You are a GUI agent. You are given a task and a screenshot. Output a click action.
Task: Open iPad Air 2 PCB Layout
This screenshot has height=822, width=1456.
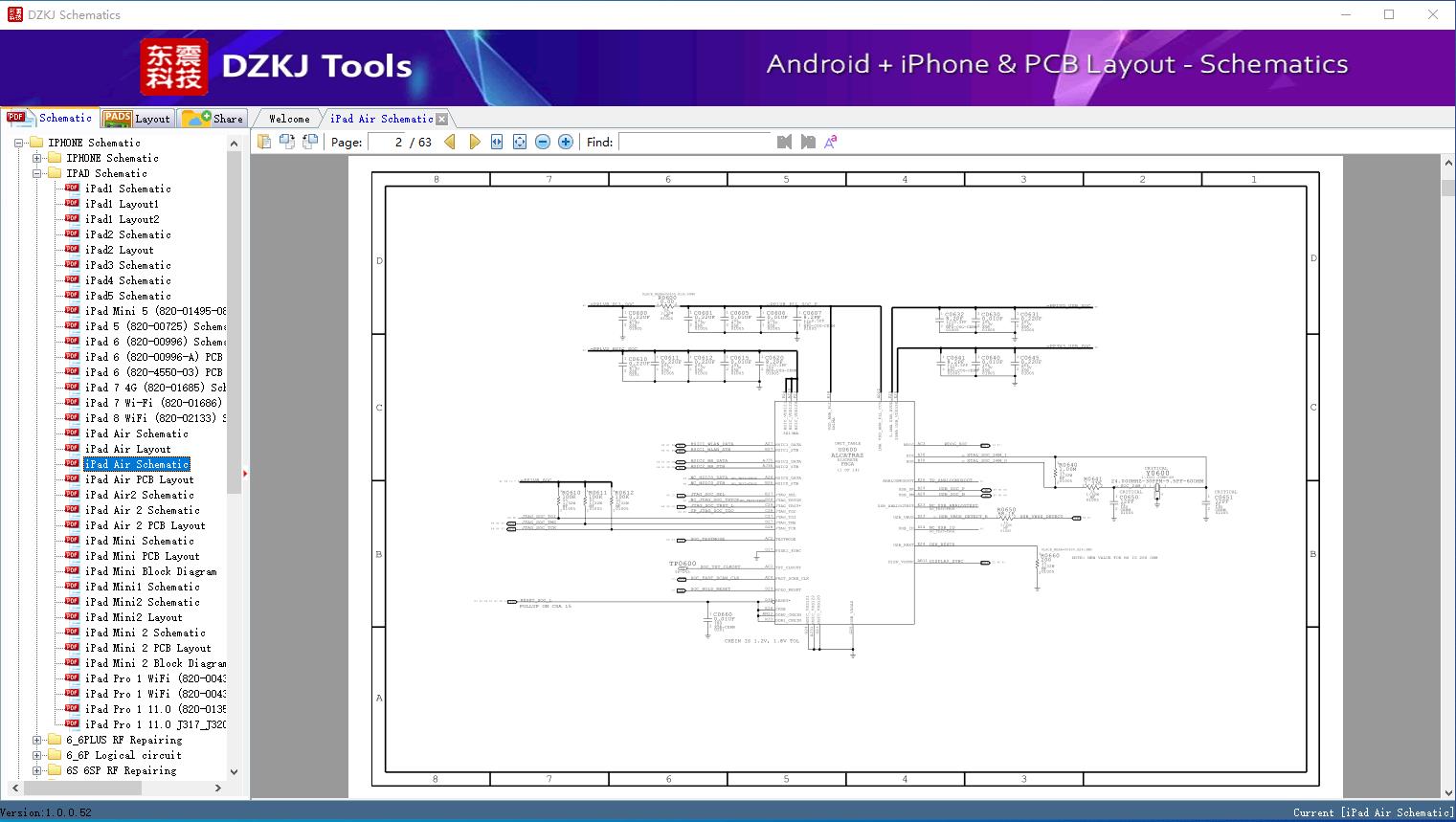click(146, 525)
